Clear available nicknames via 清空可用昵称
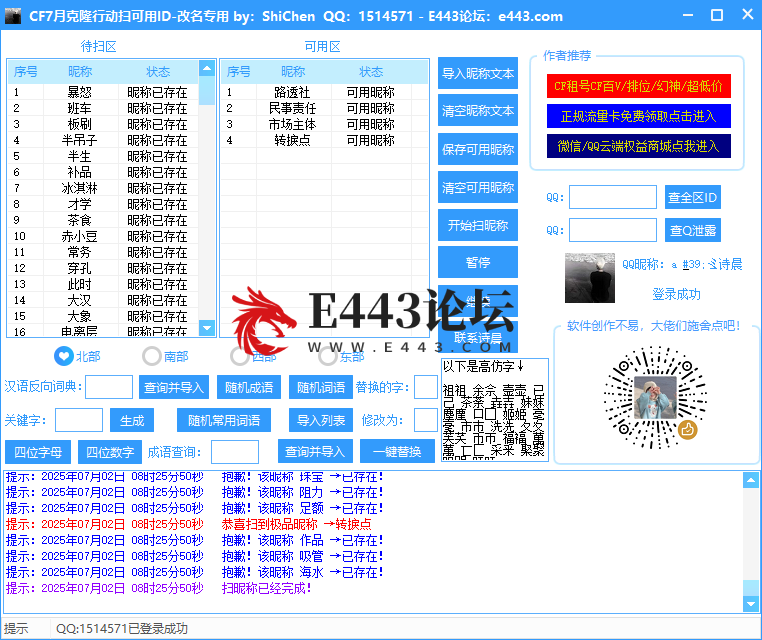Viewport: 762px width, 640px height. (478, 187)
